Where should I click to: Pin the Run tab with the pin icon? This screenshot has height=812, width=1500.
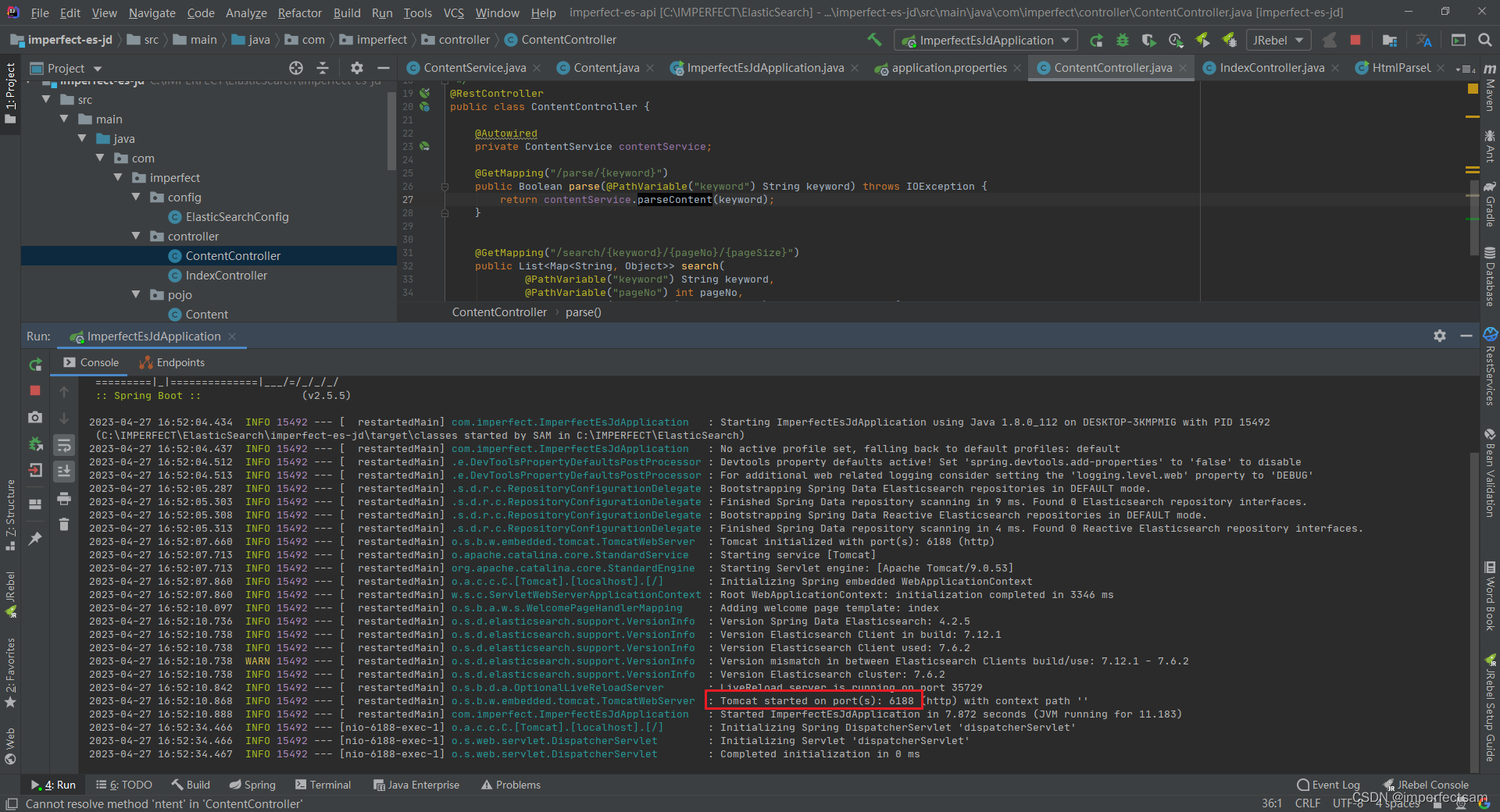(x=35, y=539)
